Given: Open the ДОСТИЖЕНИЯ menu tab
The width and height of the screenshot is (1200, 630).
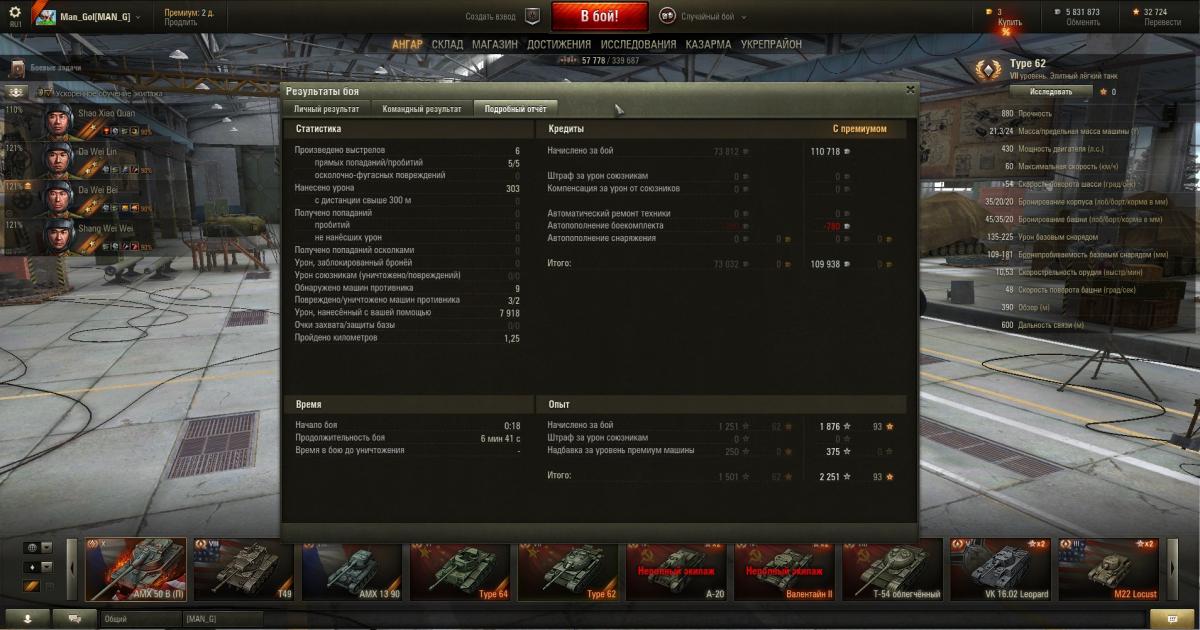Looking at the screenshot, I should coord(559,45).
